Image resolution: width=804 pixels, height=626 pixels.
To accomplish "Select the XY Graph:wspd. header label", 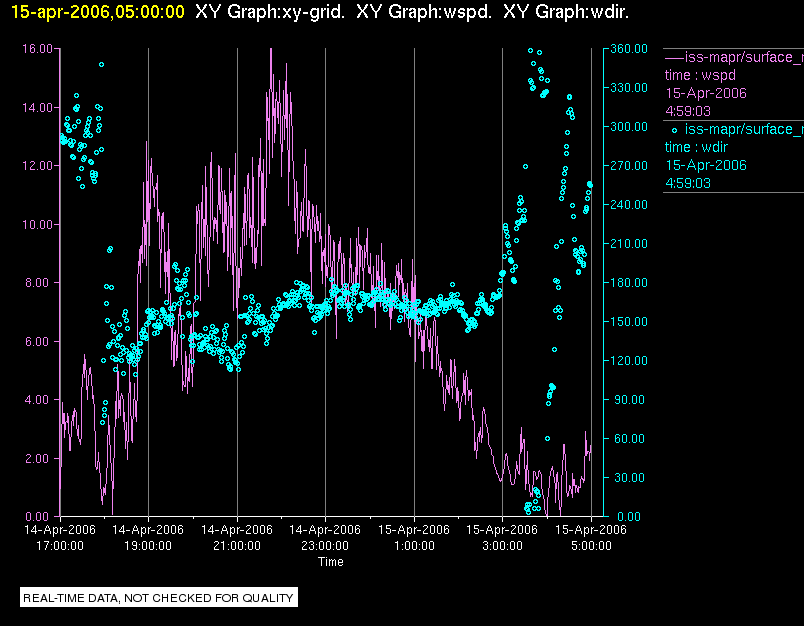I will pos(424,12).
